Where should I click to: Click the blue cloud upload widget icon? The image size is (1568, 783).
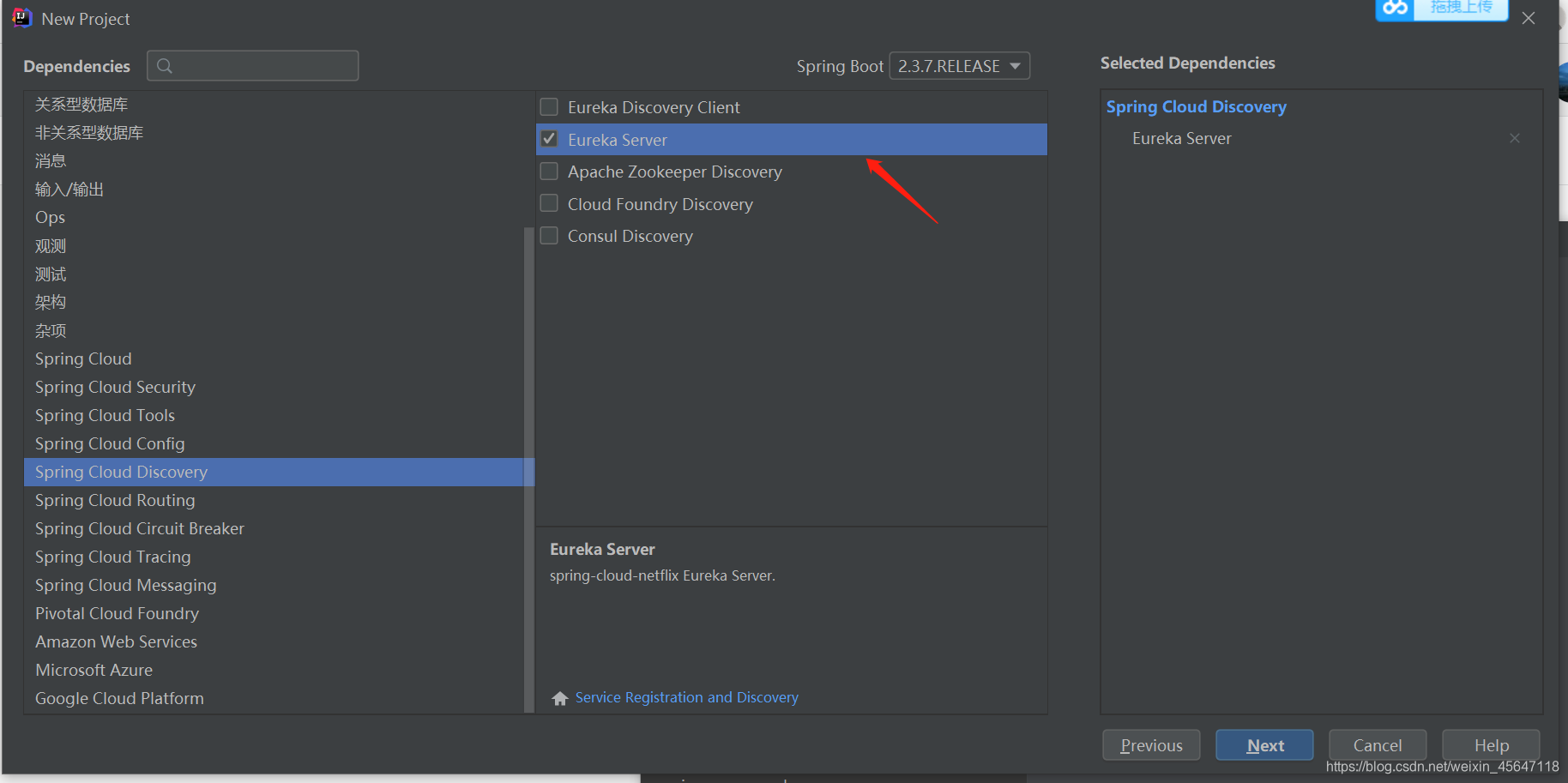point(1396,8)
